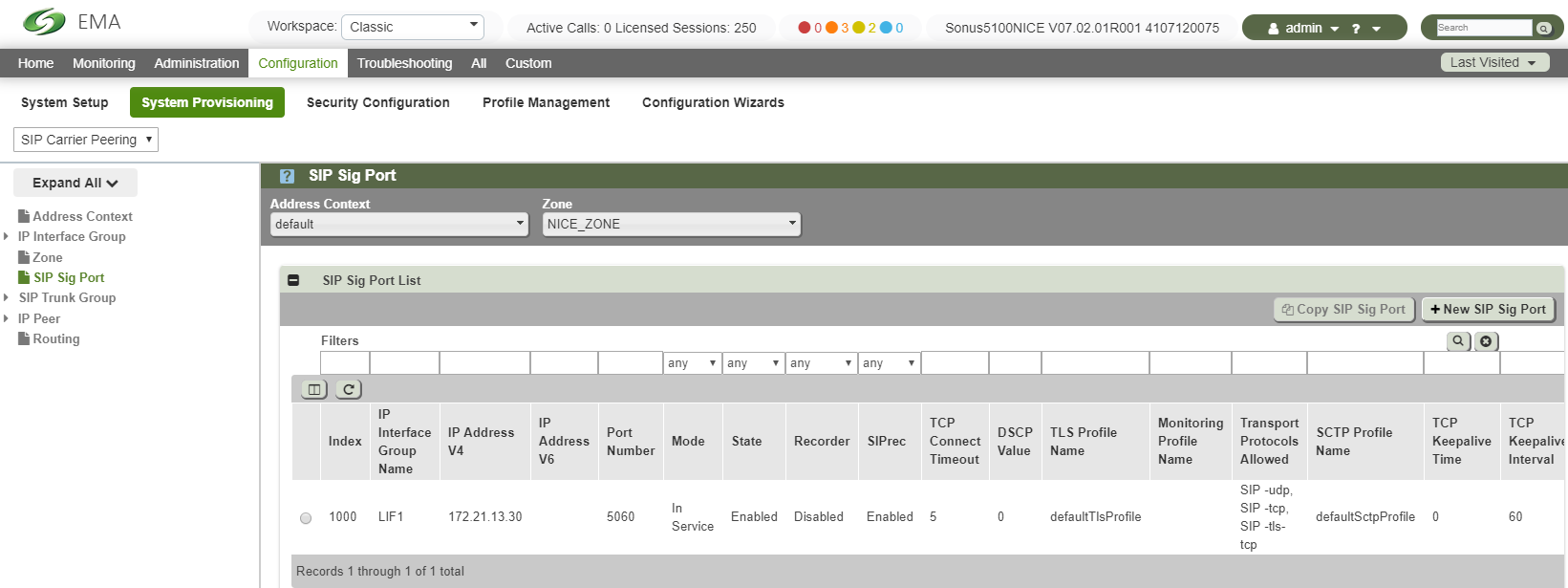Collapse the SIP Sig Port List section
Viewport: 1568px width, 588px height.
coord(293,280)
